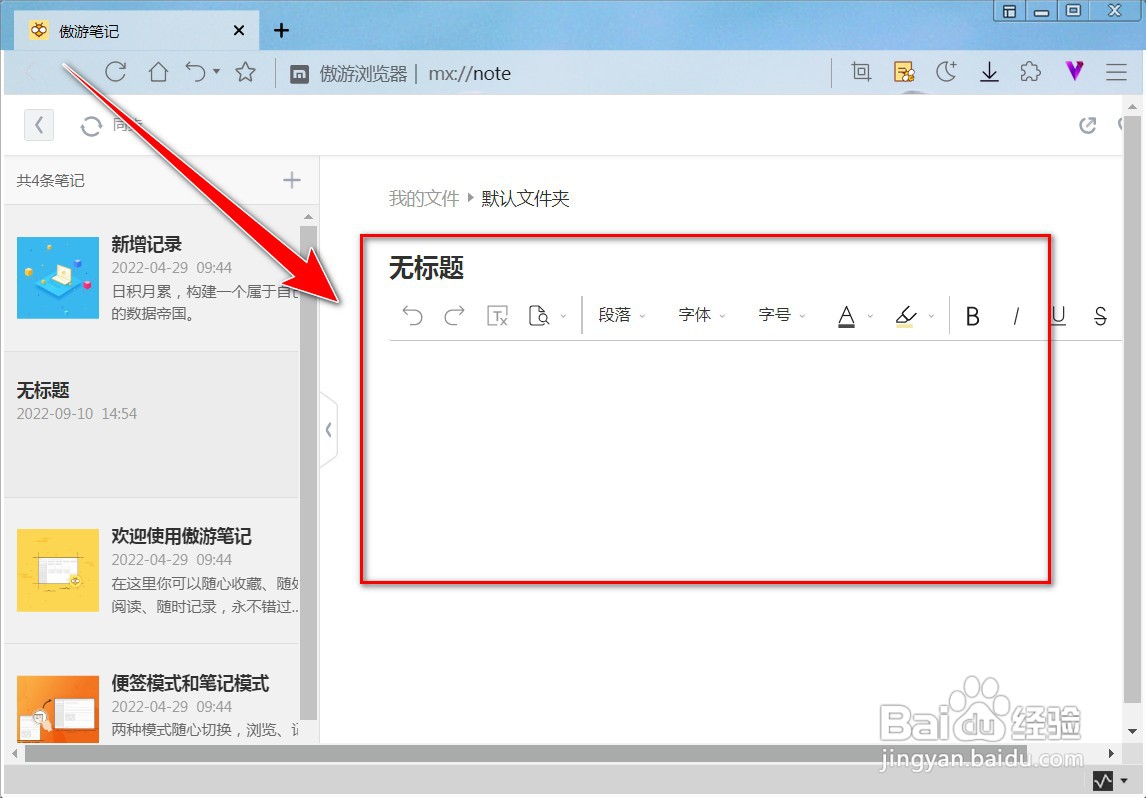Click the window layout icon in title bar
Image resolution: width=1146 pixels, height=798 pixels.
click(1009, 11)
